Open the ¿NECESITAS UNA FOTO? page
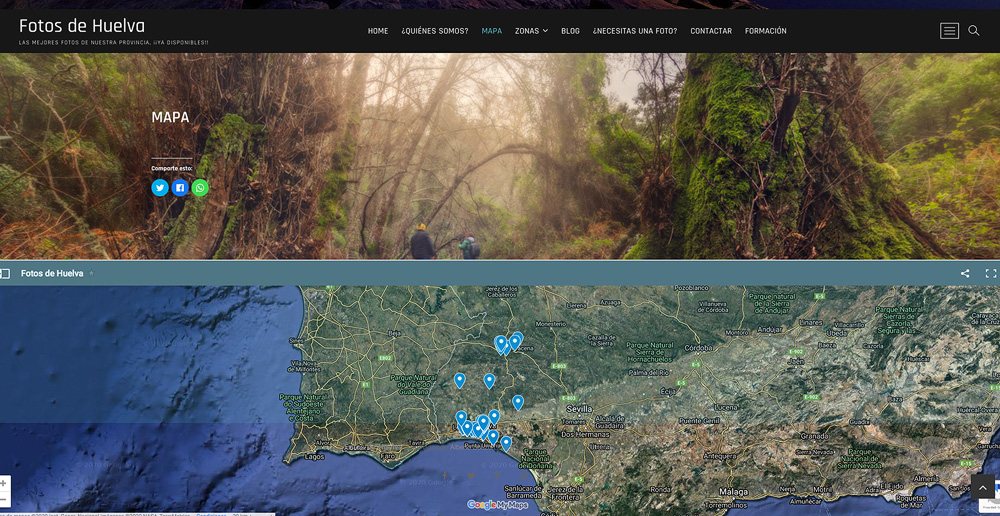Screen dimensions: 1000x516 pyautogui.click(x=635, y=31)
